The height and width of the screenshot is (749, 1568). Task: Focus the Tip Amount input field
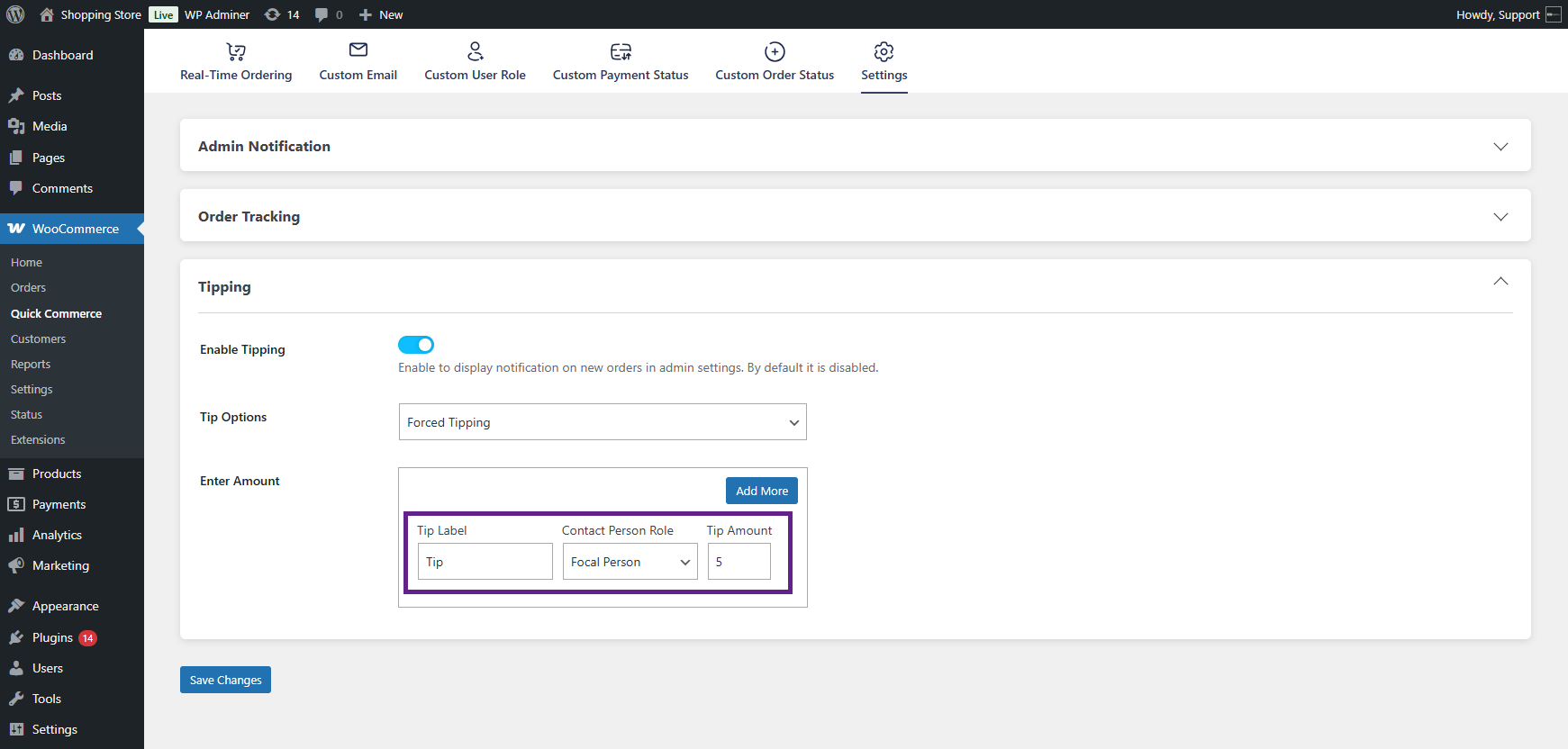(739, 562)
